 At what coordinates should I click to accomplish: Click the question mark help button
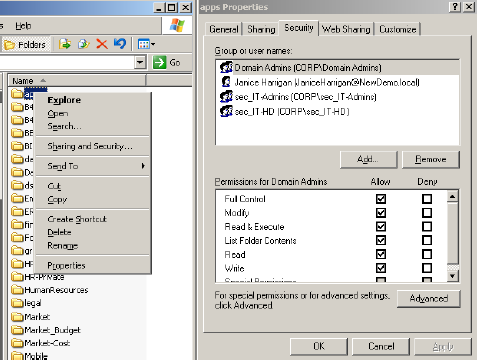pos(456,6)
